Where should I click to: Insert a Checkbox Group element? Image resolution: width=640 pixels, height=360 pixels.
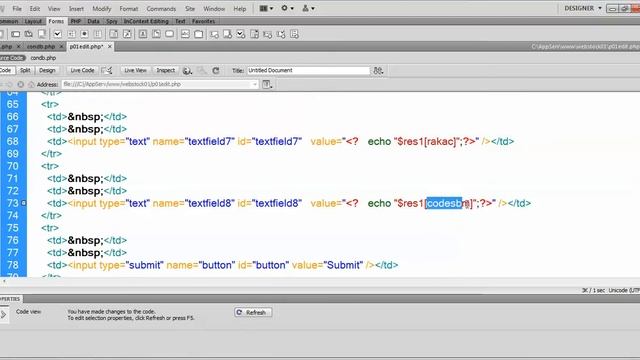click(71, 34)
